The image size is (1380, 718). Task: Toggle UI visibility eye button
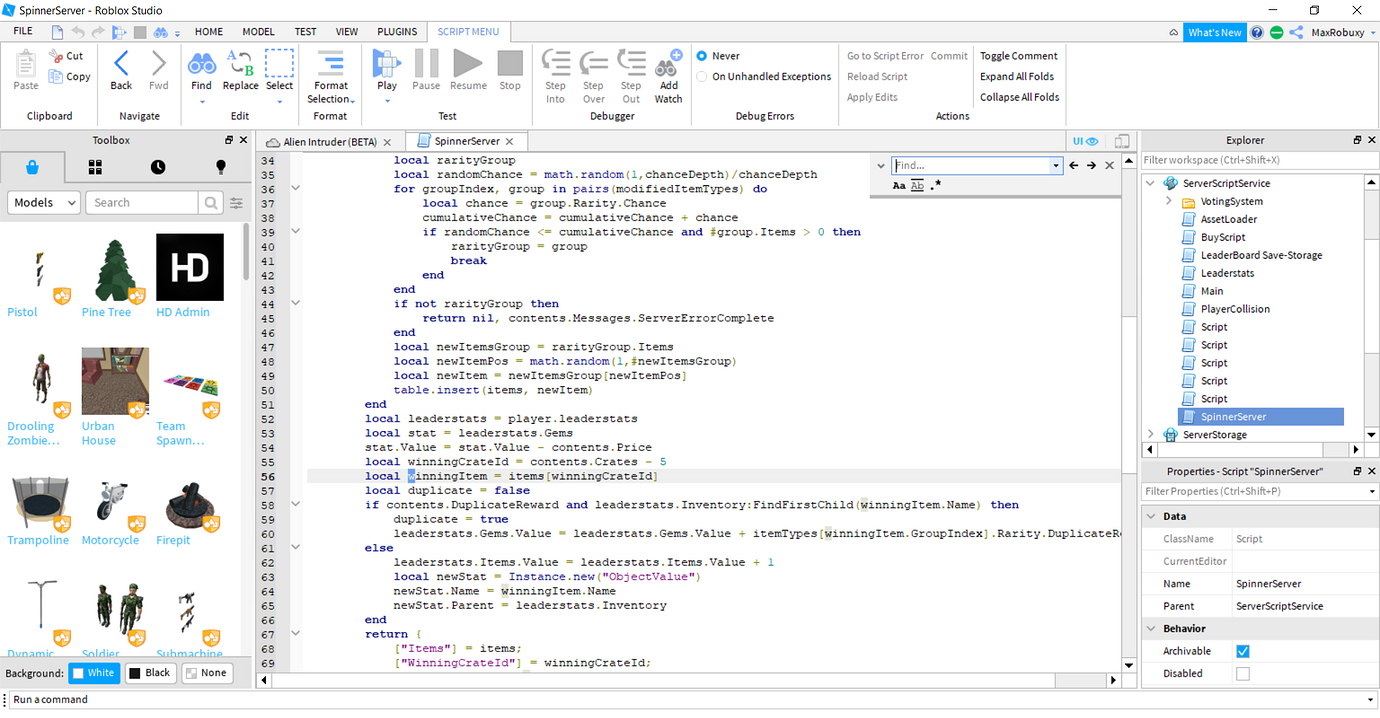[x=1086, y=142]
